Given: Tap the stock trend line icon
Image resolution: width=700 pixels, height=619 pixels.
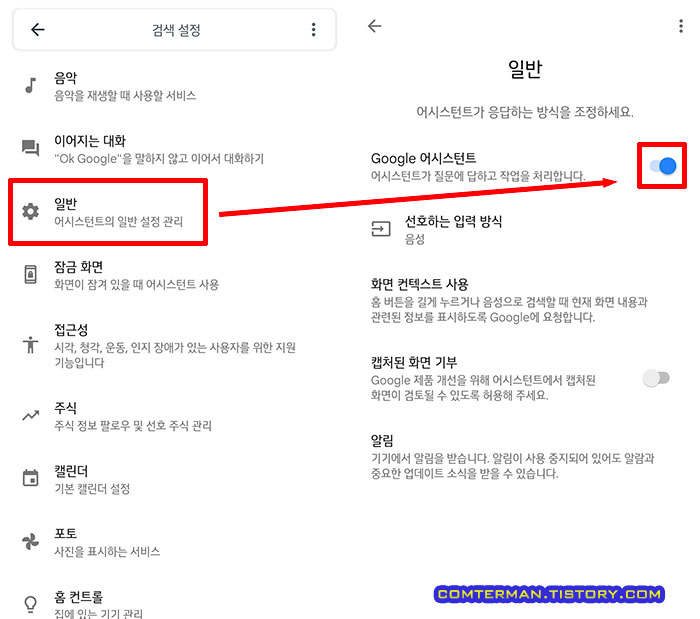Looking at the screenshot, I should pos(30,416).
